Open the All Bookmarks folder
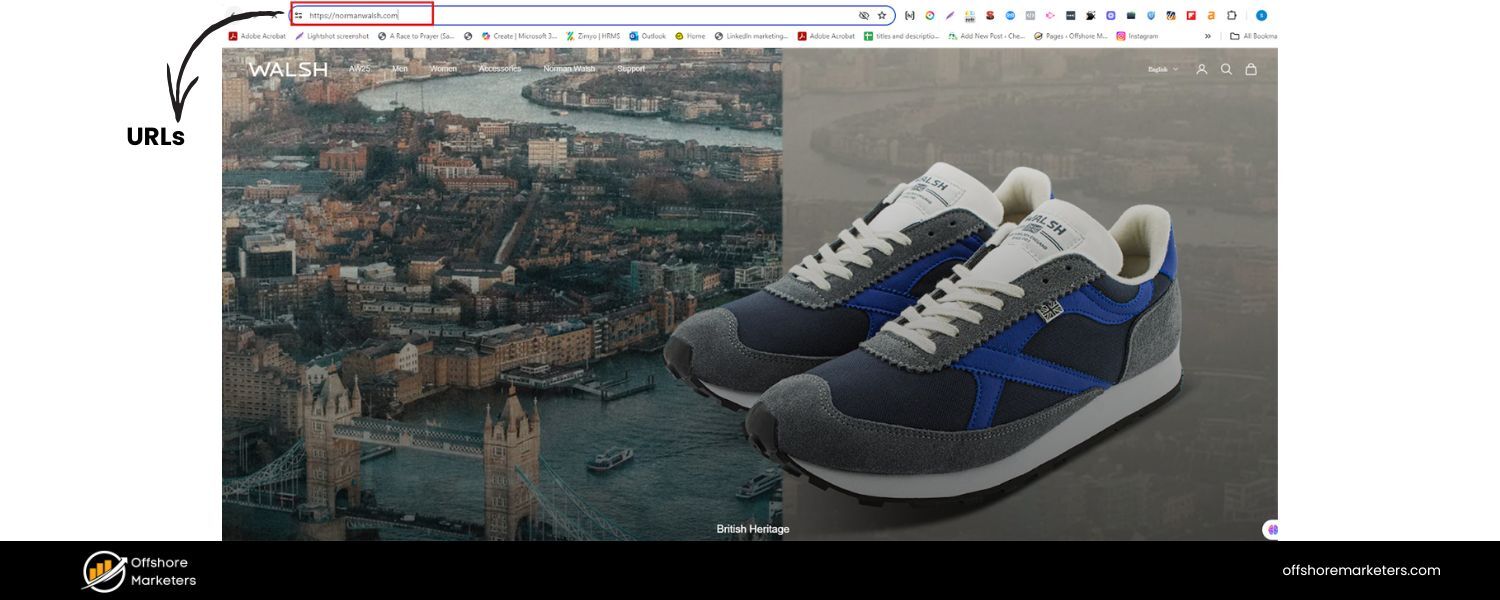1500x600 pixels. [1253, 36]
